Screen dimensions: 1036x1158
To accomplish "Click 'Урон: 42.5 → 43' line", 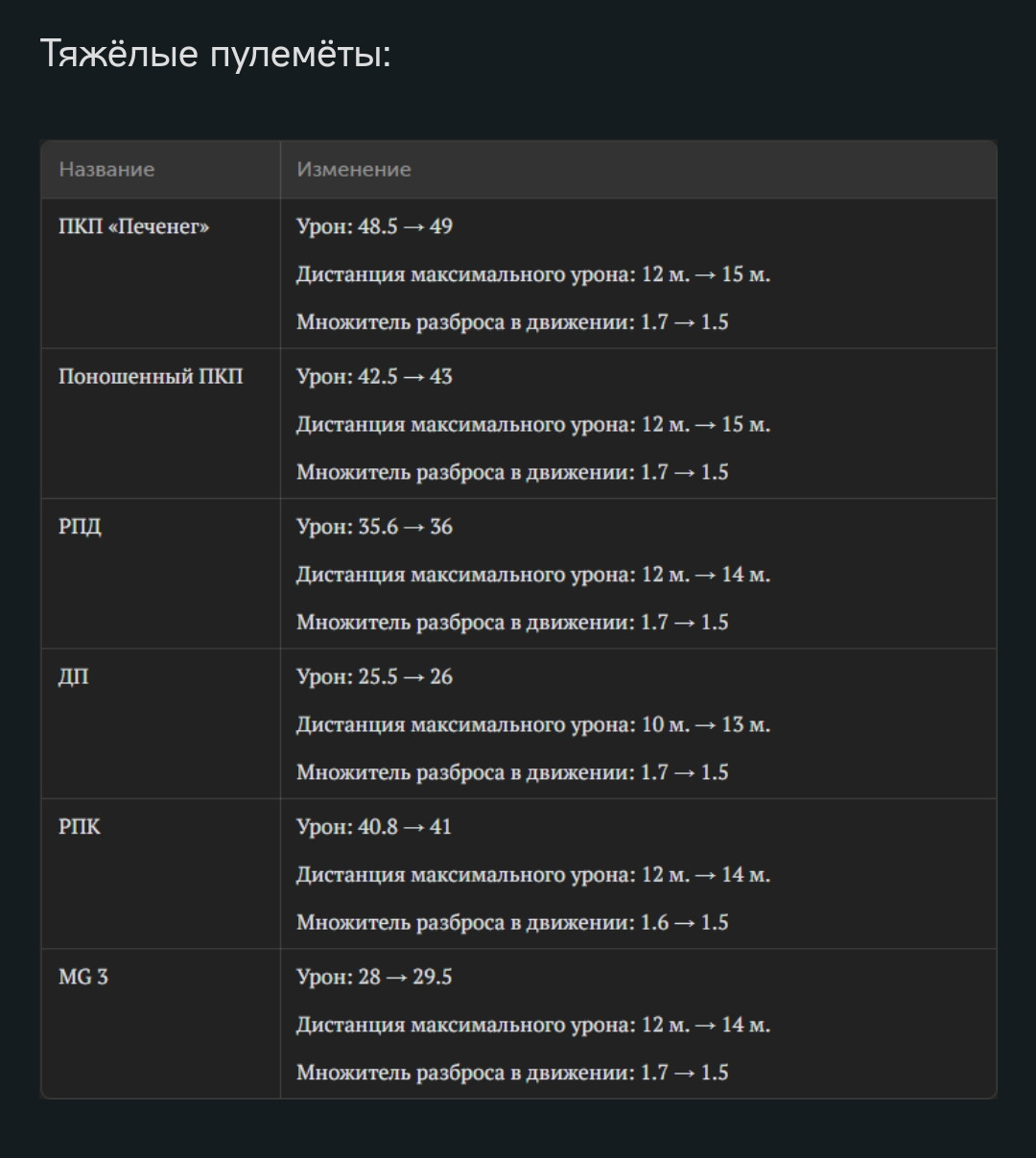I will (374, 377).
